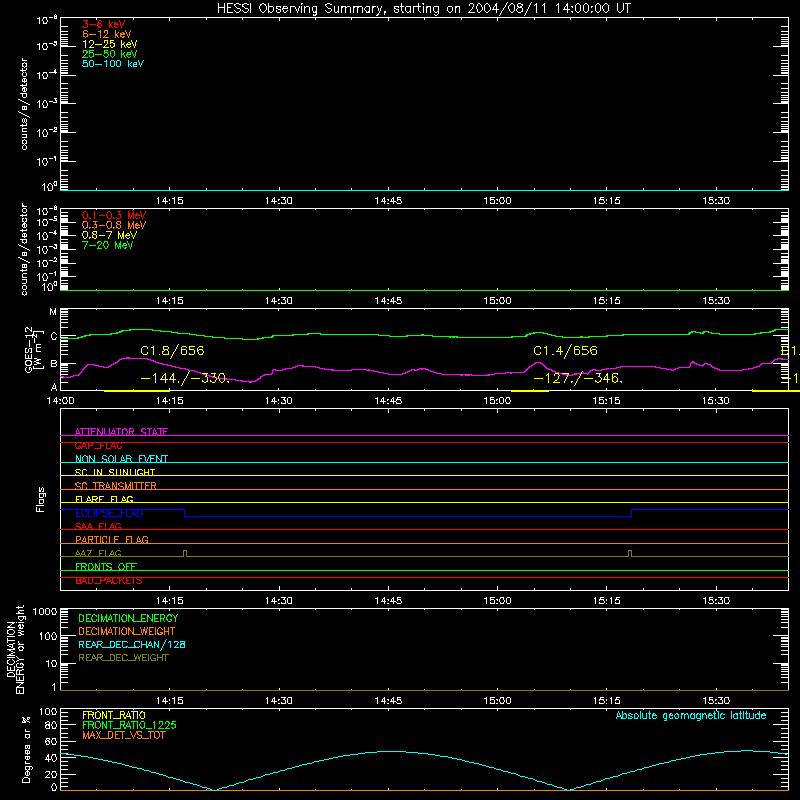Click the AAZ_FLAG label
The width and height of the screenshot is (800, 800).
(x=98, y=553)
